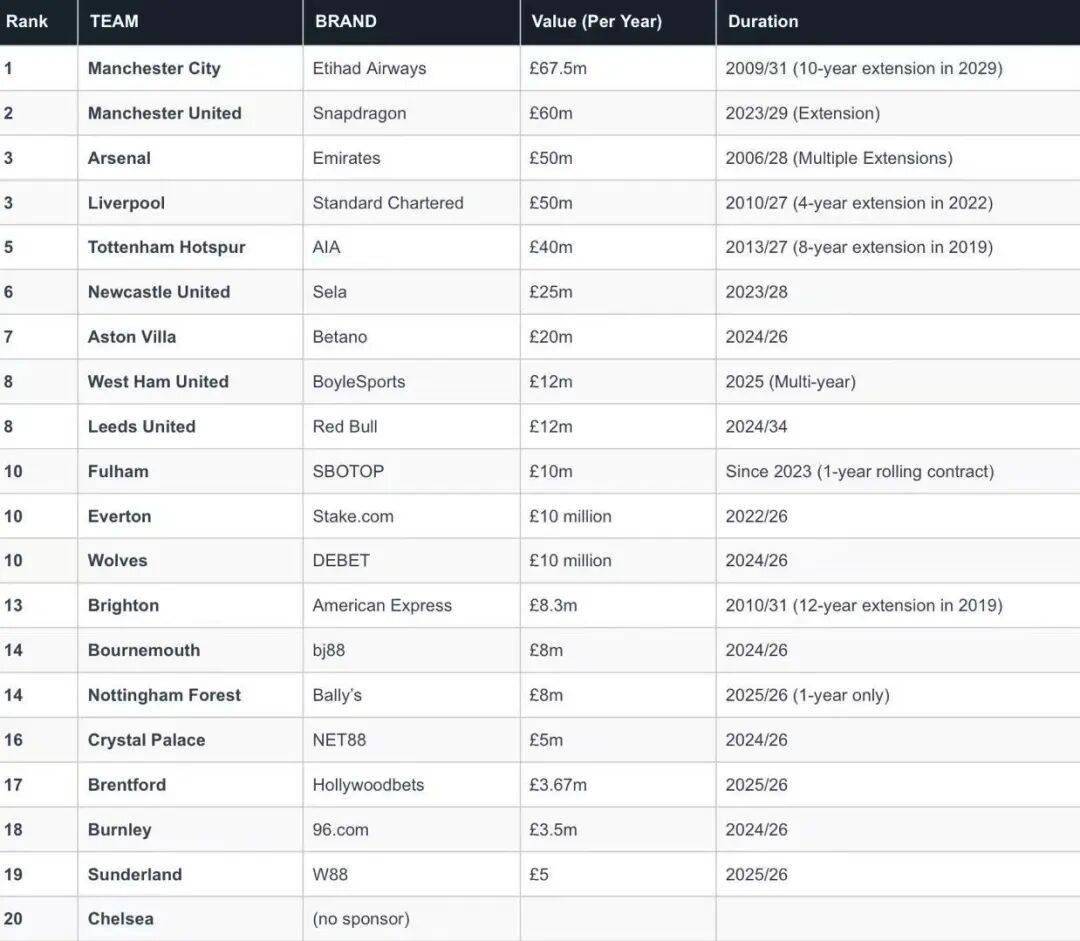Screen dimensions: 1080x941
Task: Click the Rank column header
Action: pyautogui.click(x=27, y=21)
